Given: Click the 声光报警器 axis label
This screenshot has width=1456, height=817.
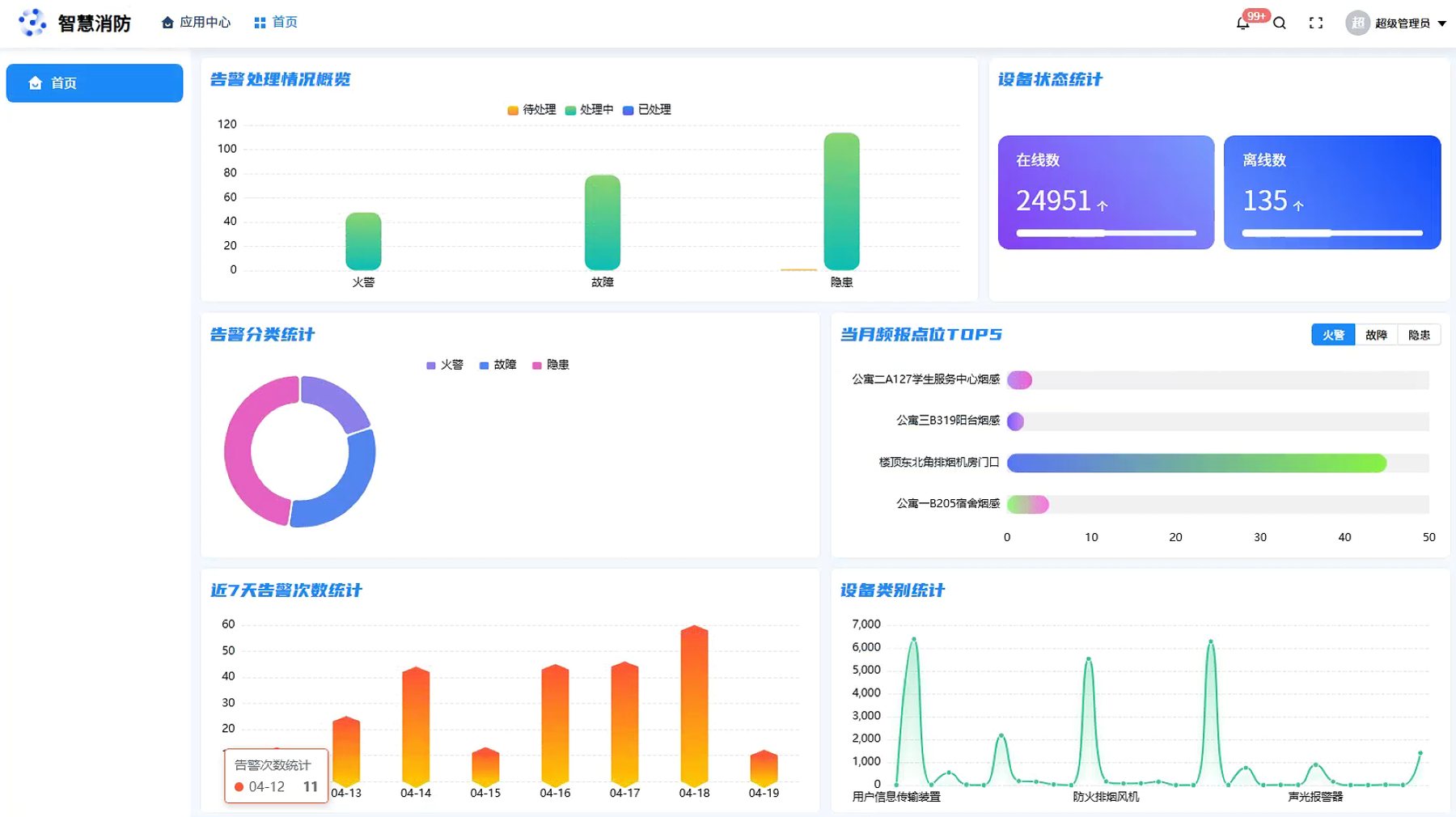Looking at the screenshot, I should (1315, 797).
